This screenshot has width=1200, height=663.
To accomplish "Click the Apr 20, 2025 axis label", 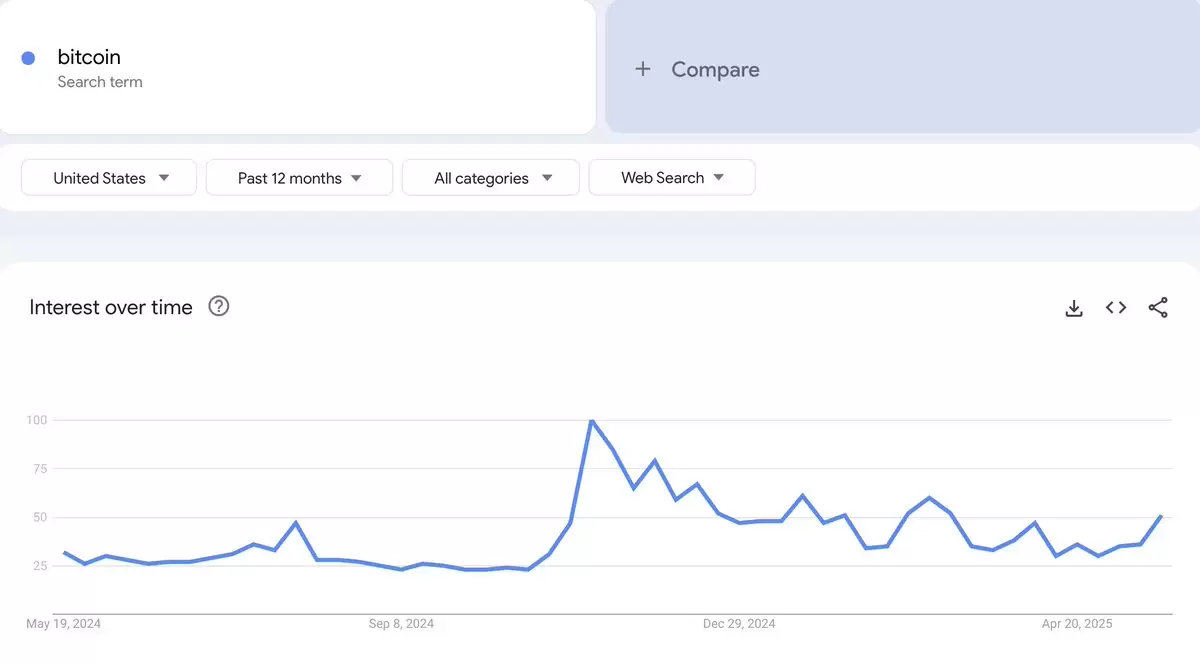I will 1077,624.
